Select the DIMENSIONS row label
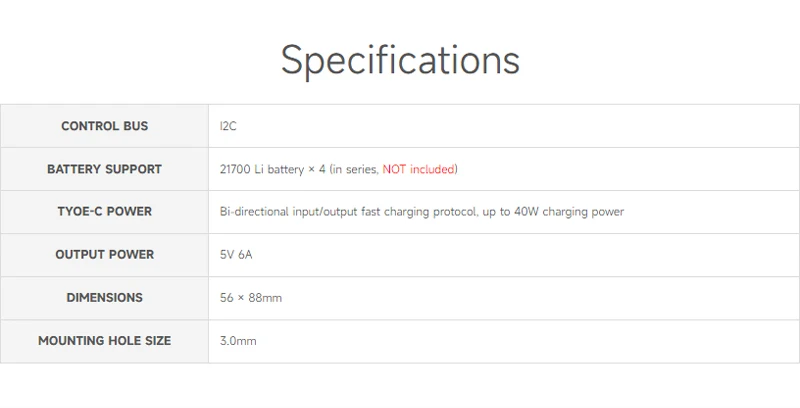This screenshot has width=800, height=408. 104,298
